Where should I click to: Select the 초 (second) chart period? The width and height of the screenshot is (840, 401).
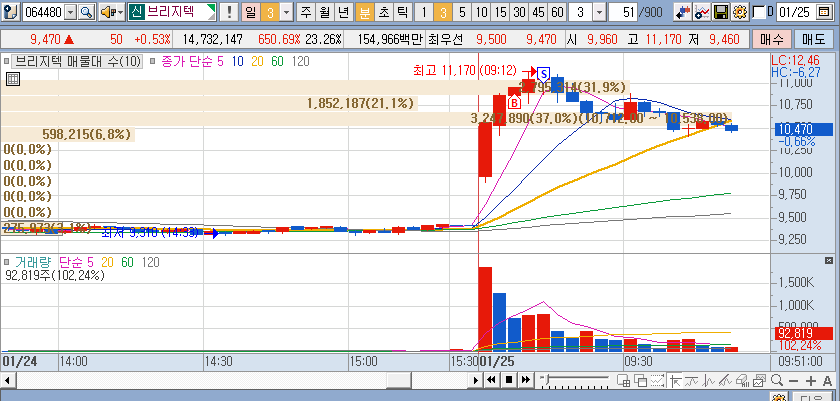384,12
